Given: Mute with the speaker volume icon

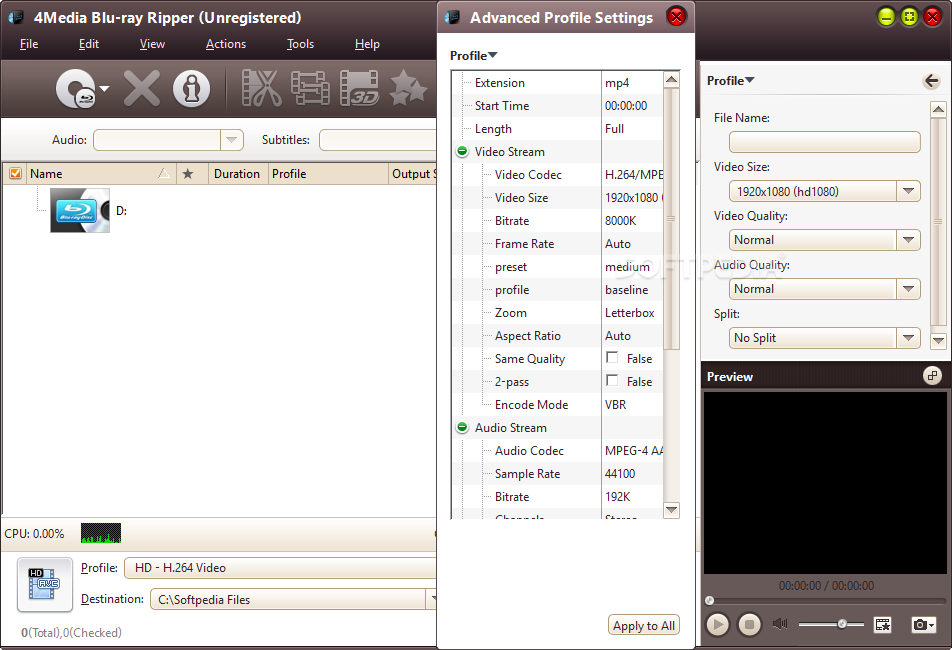Looking at the screenshot, I should [780, 624].
